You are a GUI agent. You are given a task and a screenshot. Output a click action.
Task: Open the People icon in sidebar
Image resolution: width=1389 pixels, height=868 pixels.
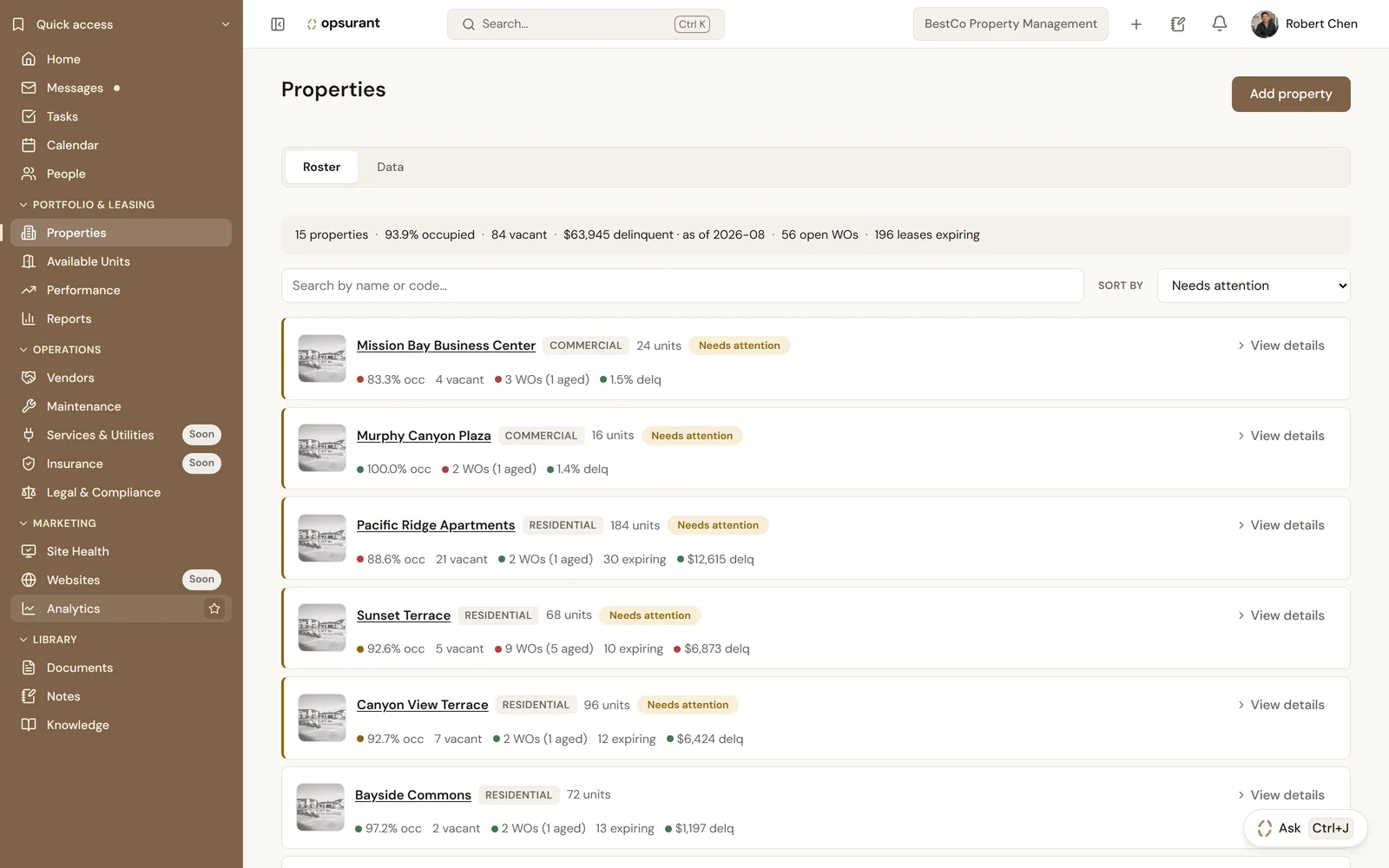29,174
